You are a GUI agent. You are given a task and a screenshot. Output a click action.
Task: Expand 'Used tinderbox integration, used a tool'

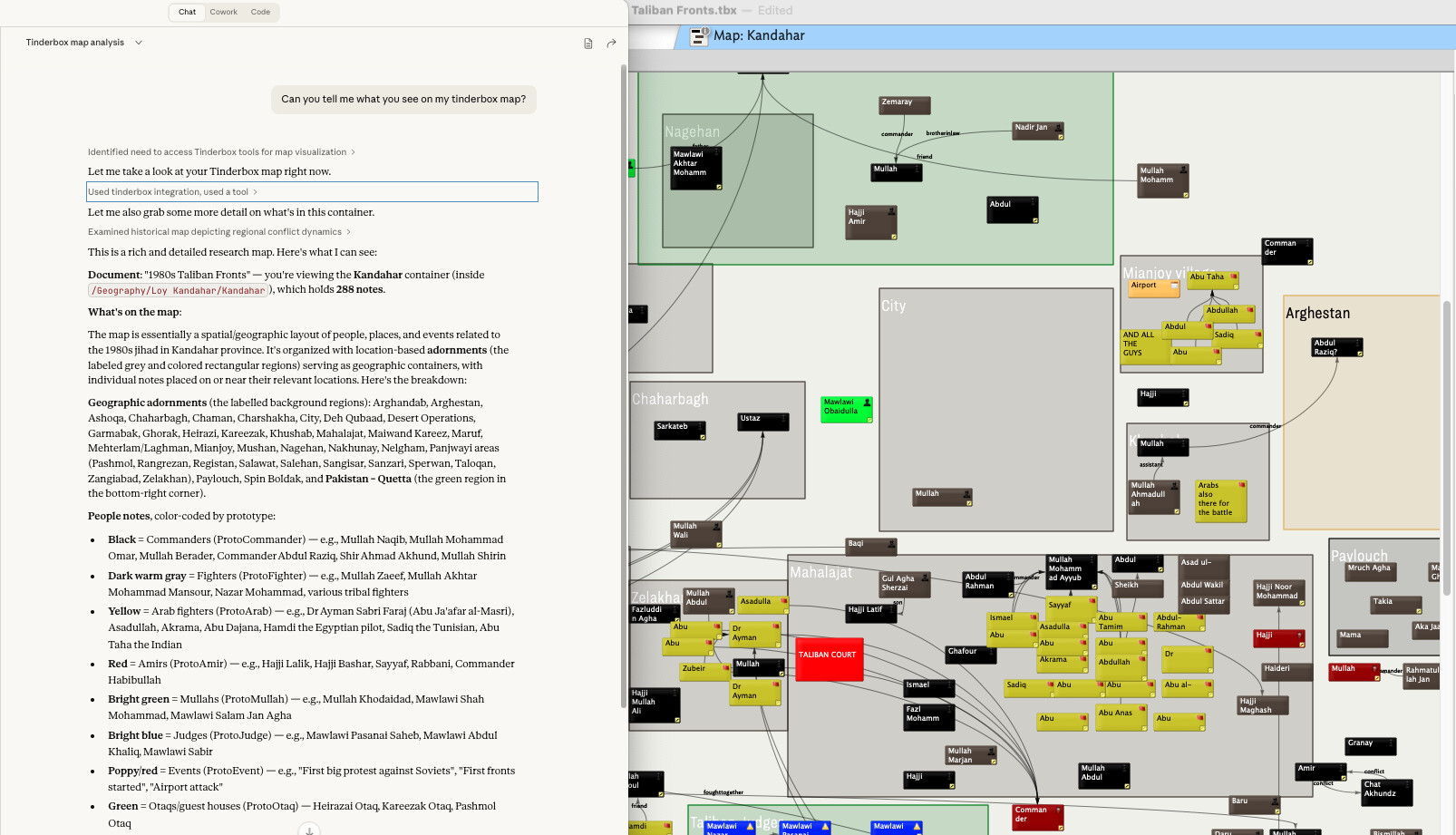(x=172, y=192)
